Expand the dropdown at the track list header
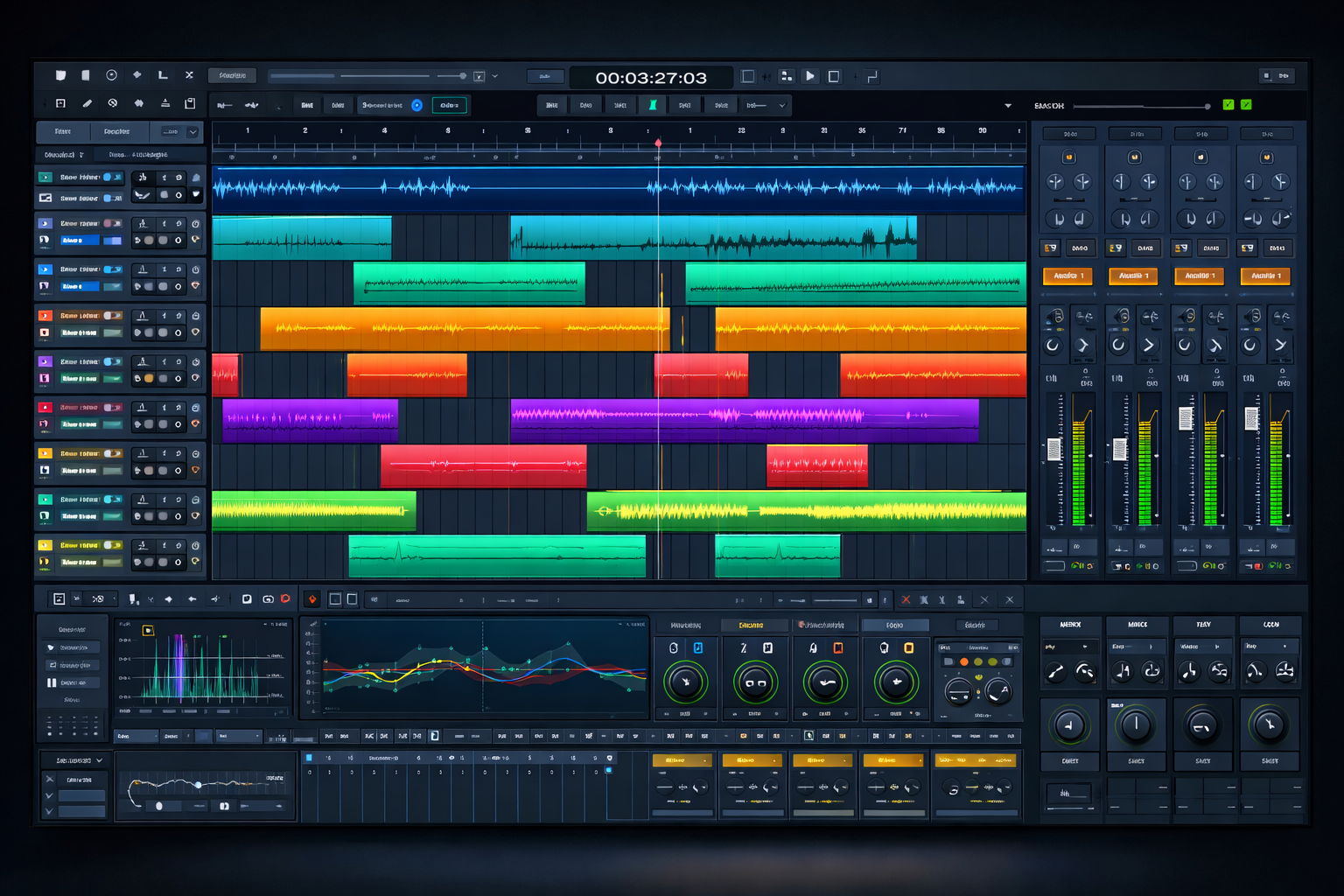Viewport: 1344px width, 896px height. tap(192, 132)
